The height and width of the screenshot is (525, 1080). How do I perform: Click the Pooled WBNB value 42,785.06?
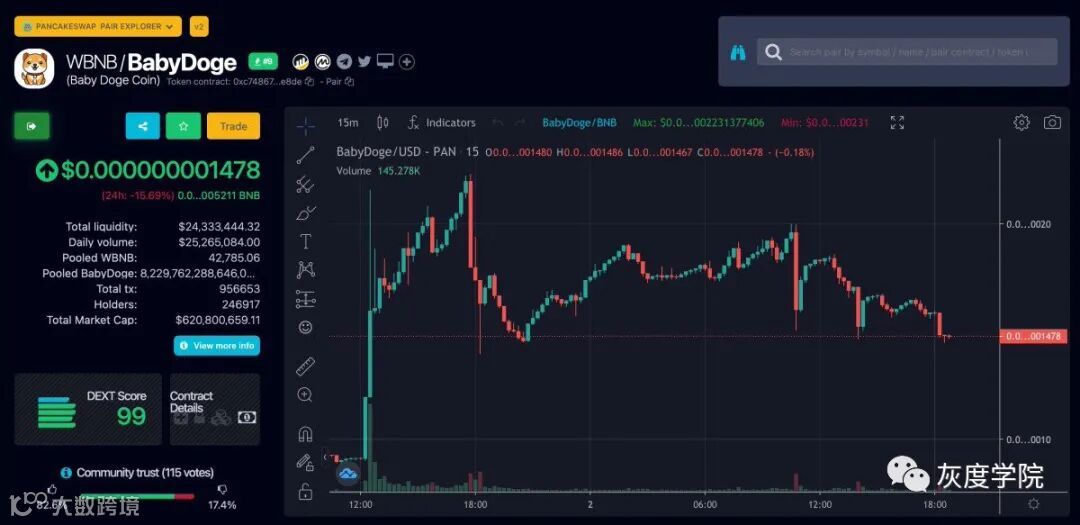234,258
